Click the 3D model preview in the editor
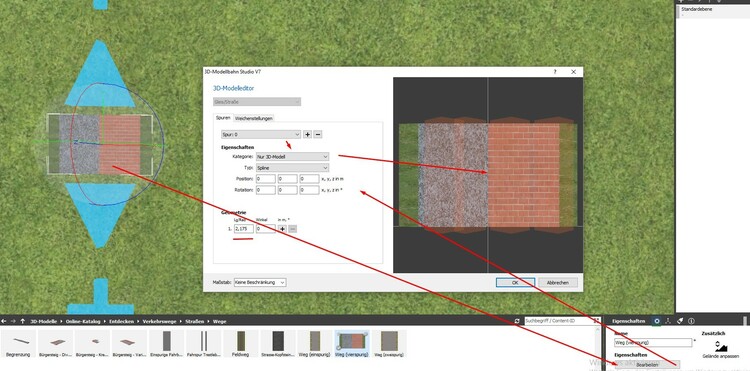750x371 pixels. pos(488,175)
